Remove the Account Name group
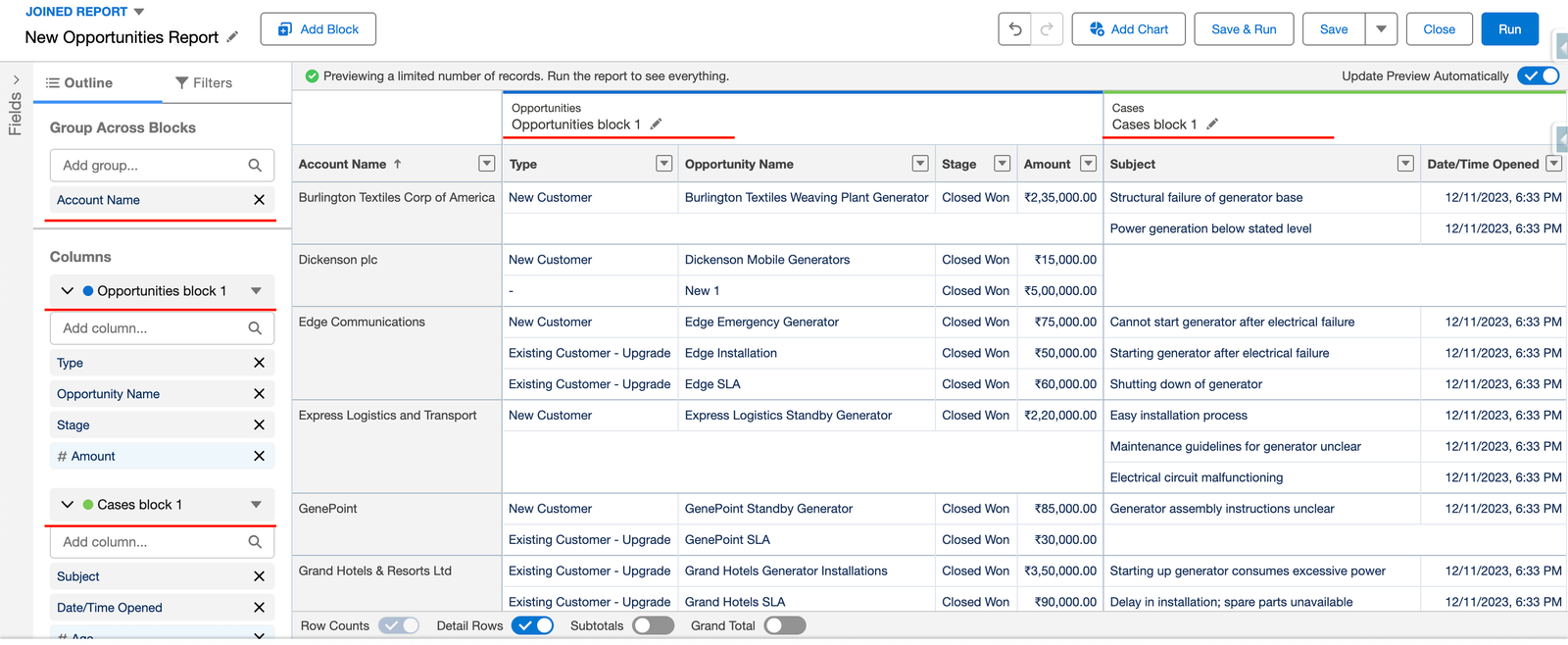Viewport: 1568px width, 645px height. click(259, 200)
